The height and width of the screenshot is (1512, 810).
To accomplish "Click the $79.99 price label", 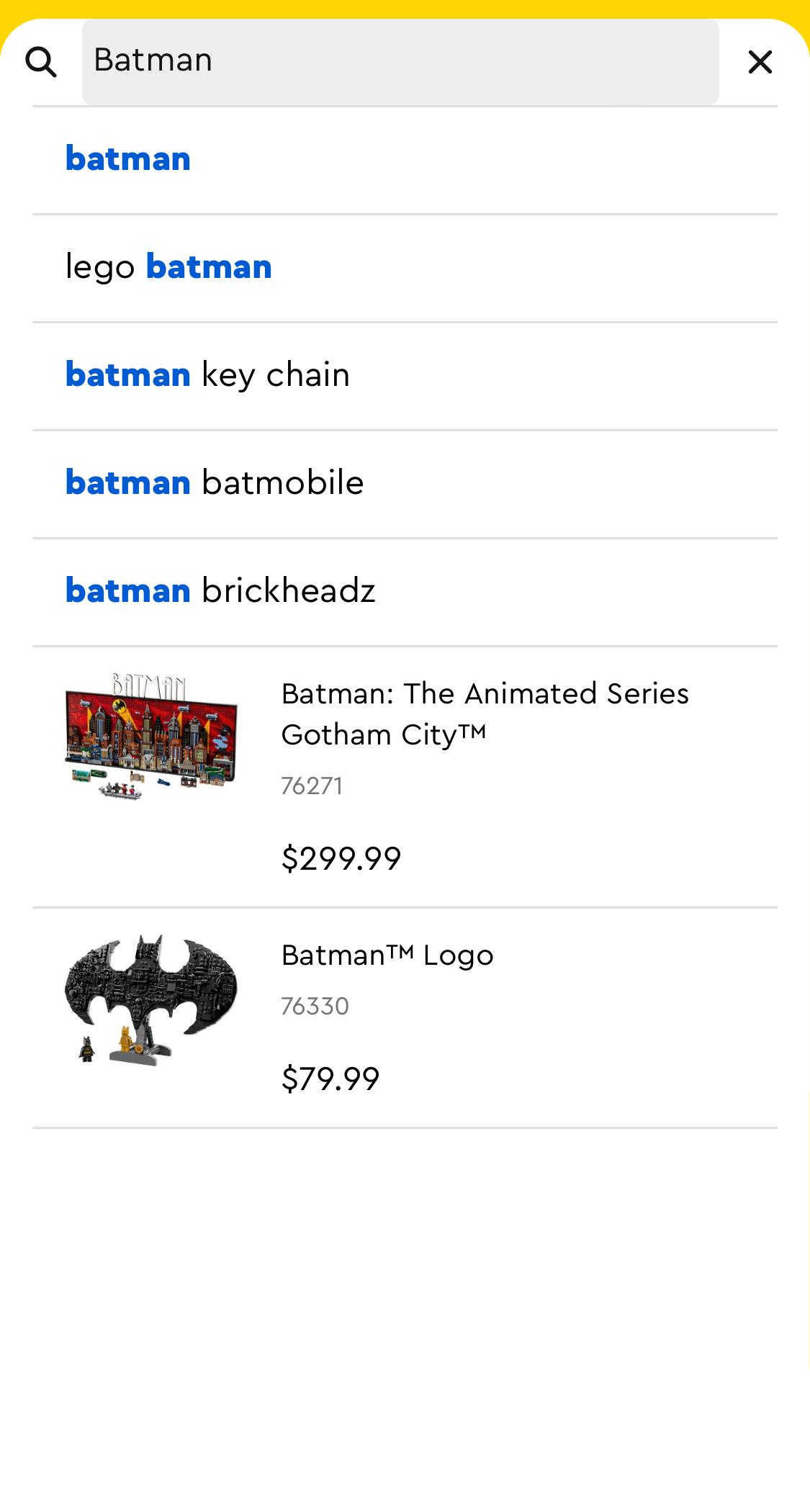I will pos(331,1079).
